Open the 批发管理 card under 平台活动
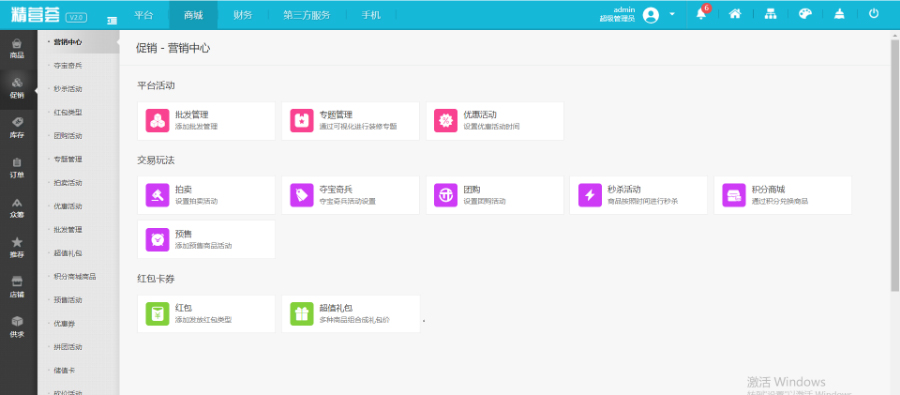Image resolution: width=900 pixels, height=395 pixels. pos(206,121)
